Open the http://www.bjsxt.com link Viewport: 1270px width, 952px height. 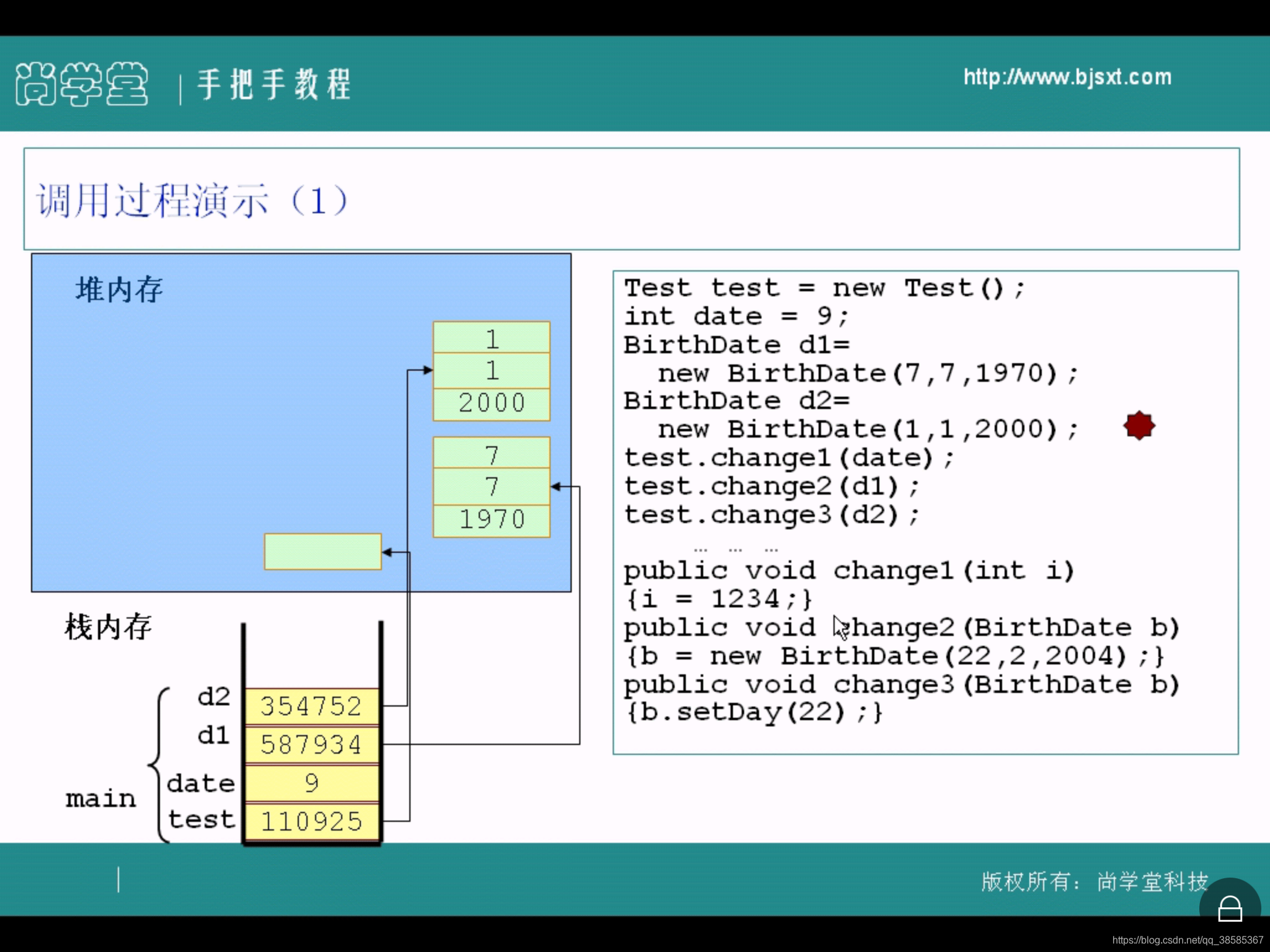tap(1067, 77)
